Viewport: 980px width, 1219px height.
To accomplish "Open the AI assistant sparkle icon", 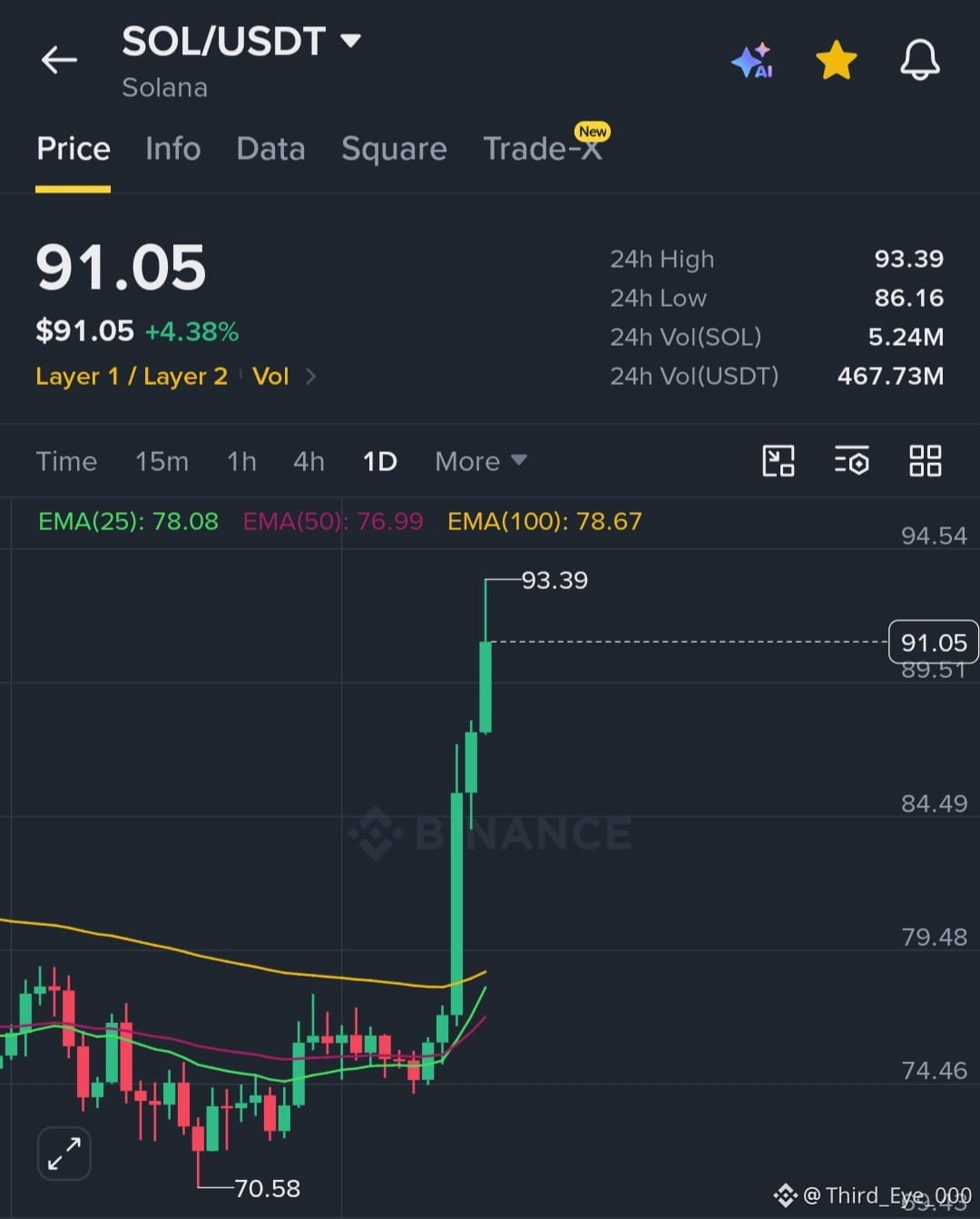I will click(752, 61).
